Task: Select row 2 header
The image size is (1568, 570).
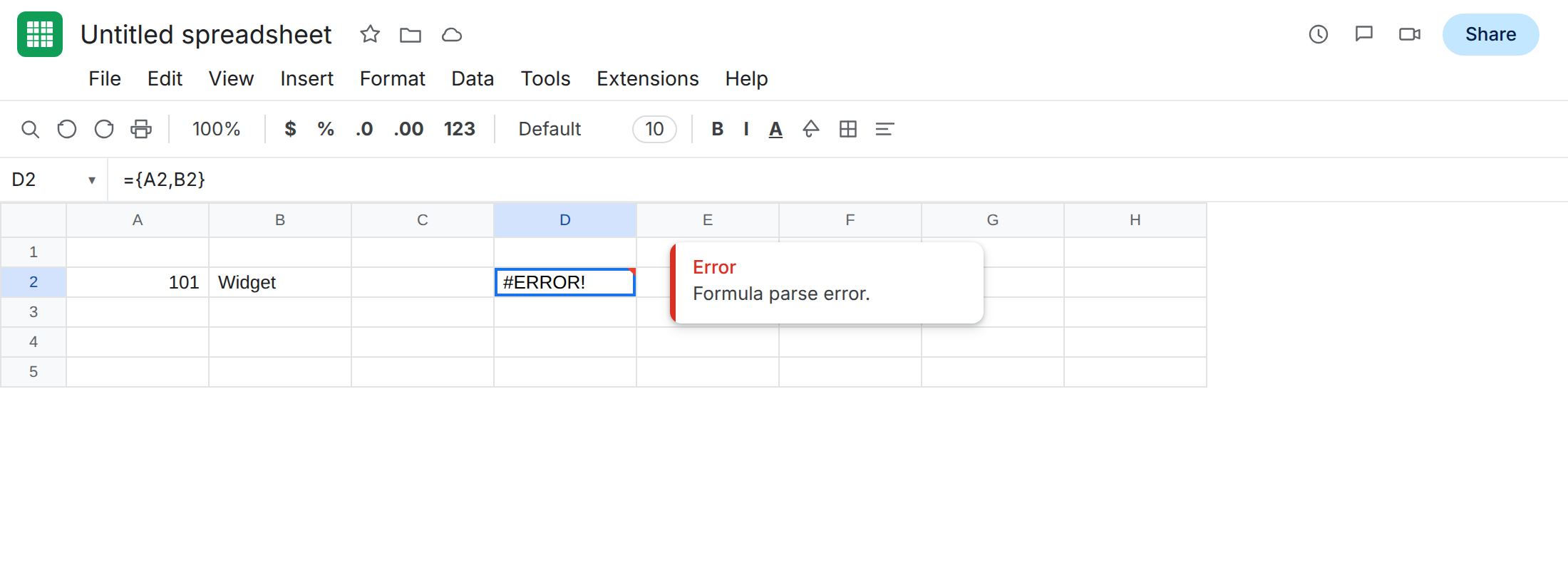Action: click(x=33, y=282)
